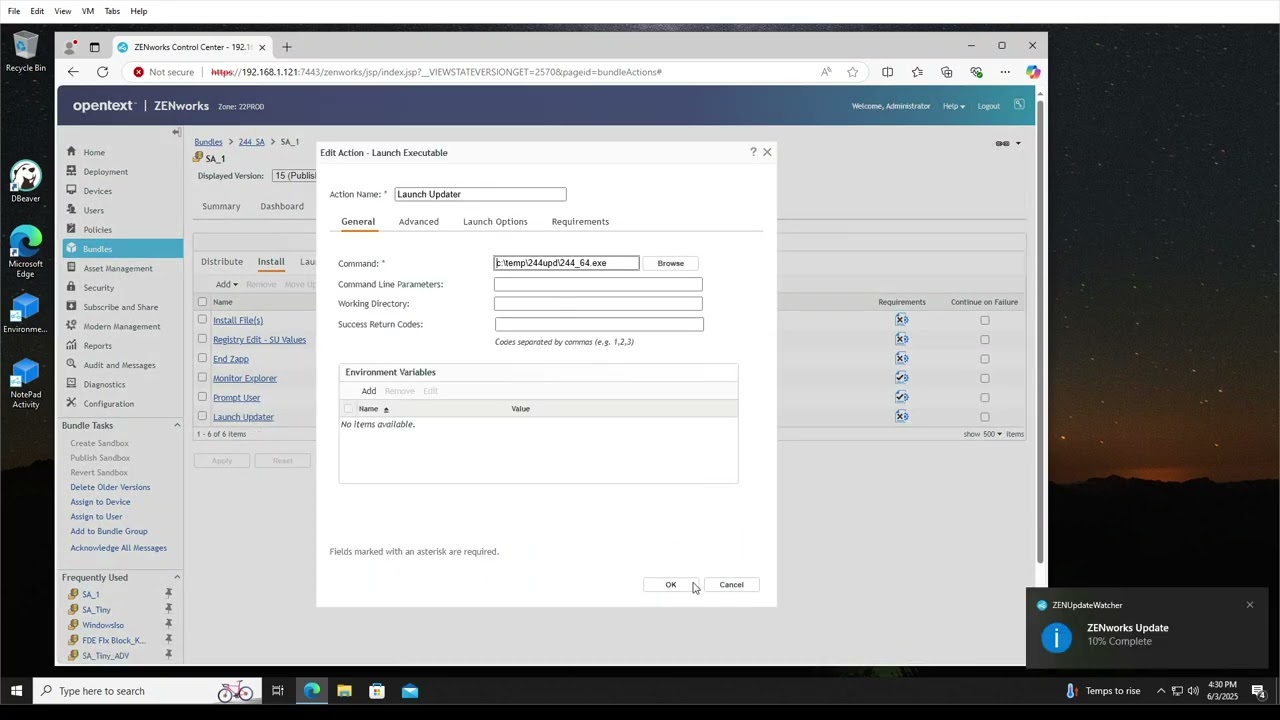Open Home in the ZENworks sidebar
Image resolution: width=1280 pixels, height=720 pixels.
click(x=94, y=152)
